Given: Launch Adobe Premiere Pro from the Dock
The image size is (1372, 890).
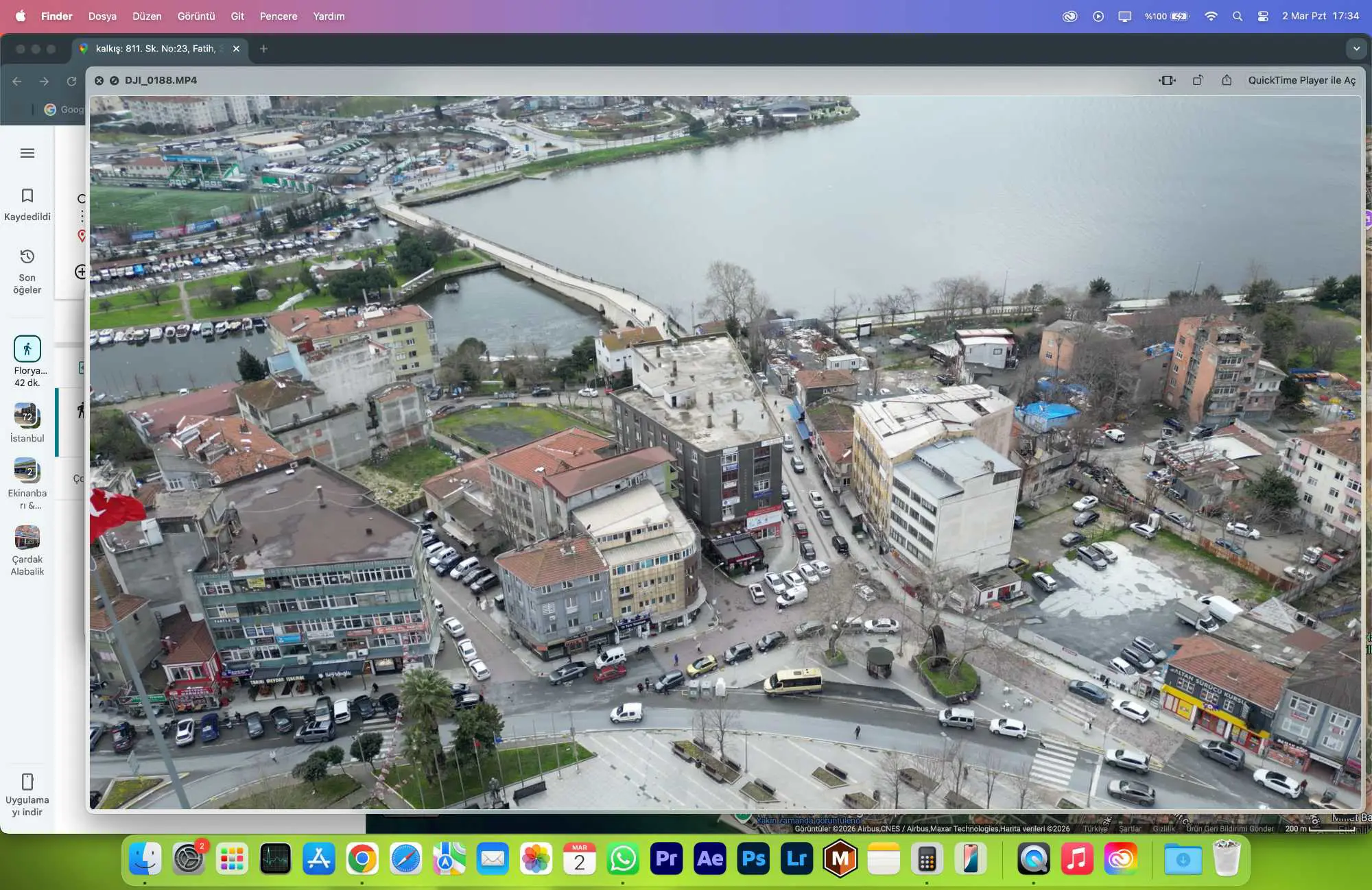Looking at the screenshot, I should click(666, 858).
